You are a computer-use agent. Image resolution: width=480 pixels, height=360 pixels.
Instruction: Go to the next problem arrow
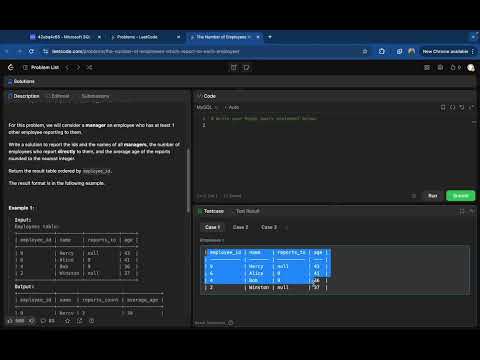(78, 67)
